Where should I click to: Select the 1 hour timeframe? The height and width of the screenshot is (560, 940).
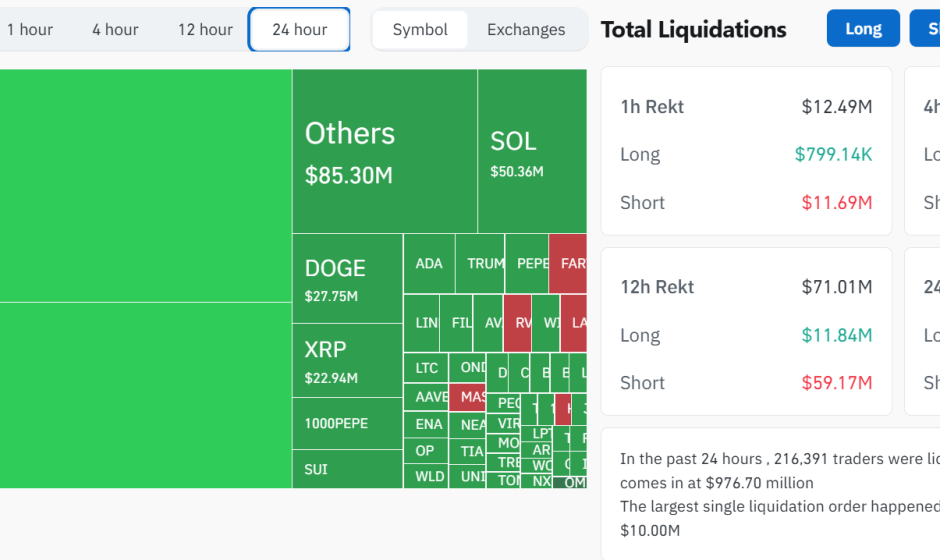click(29, 29)
